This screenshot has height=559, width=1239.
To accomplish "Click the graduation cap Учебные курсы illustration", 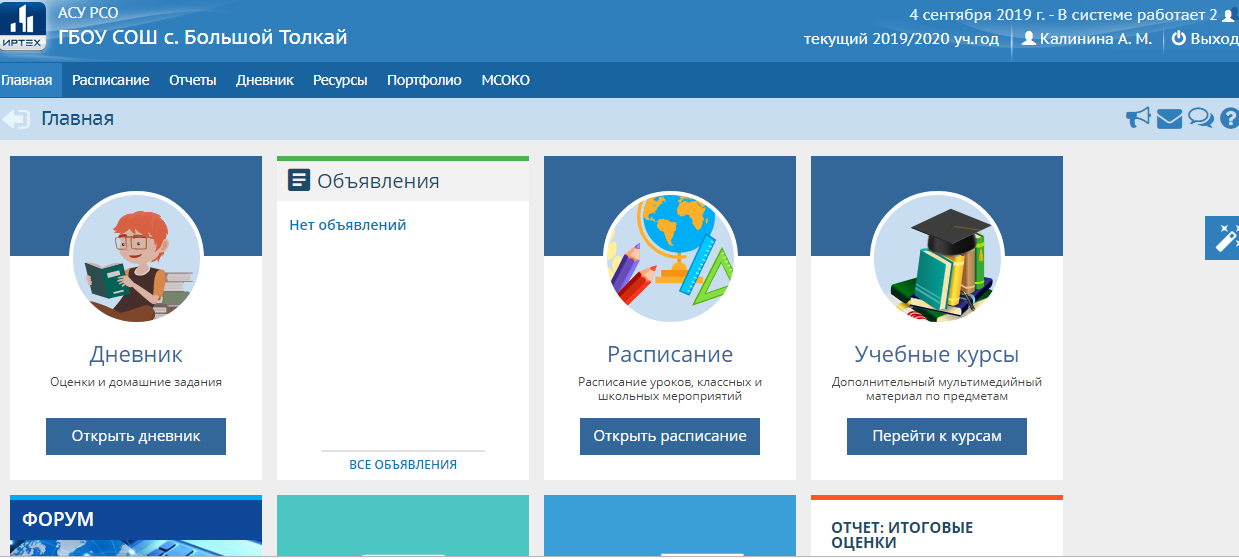I will click(937, 256).
